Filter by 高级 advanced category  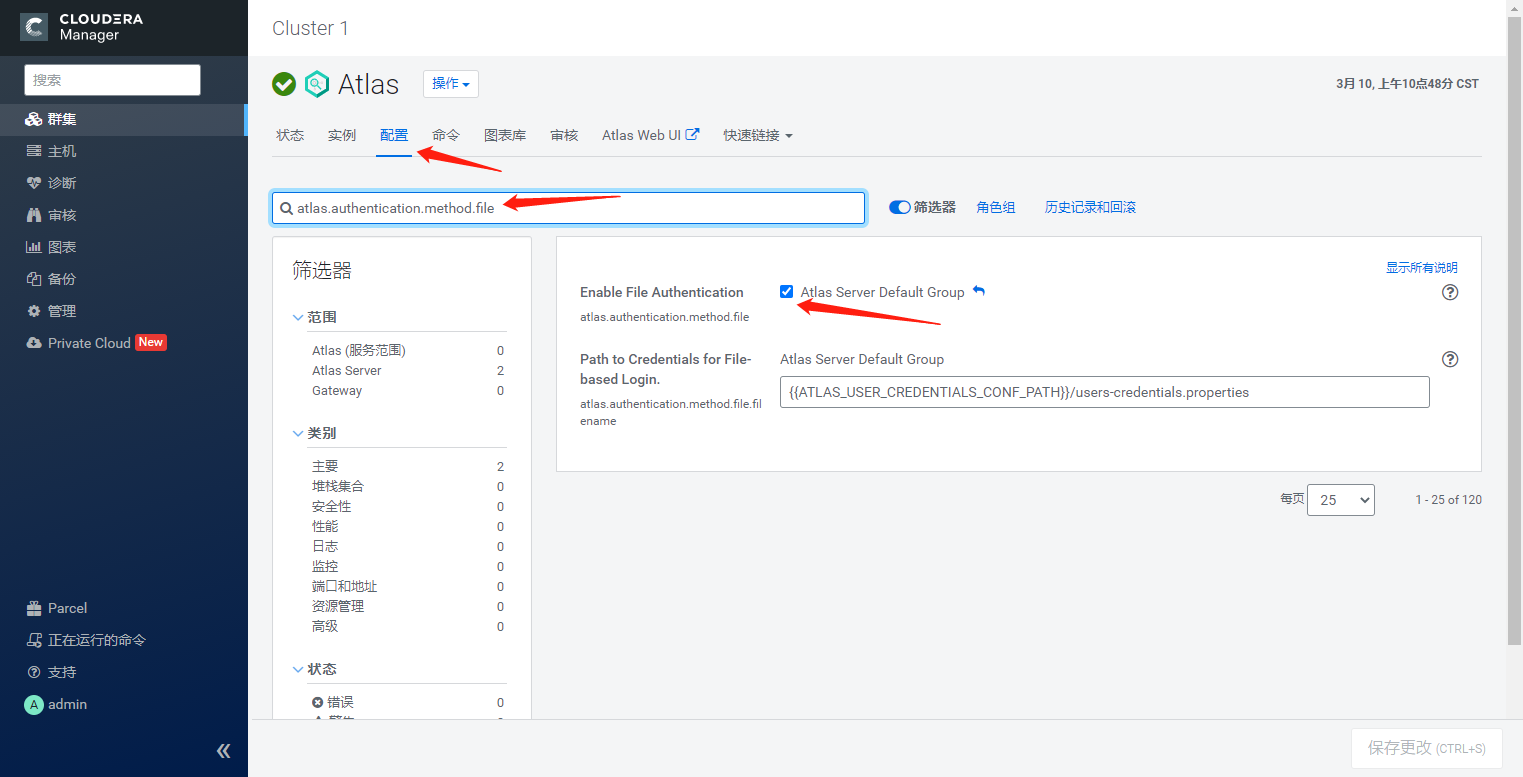325,627
